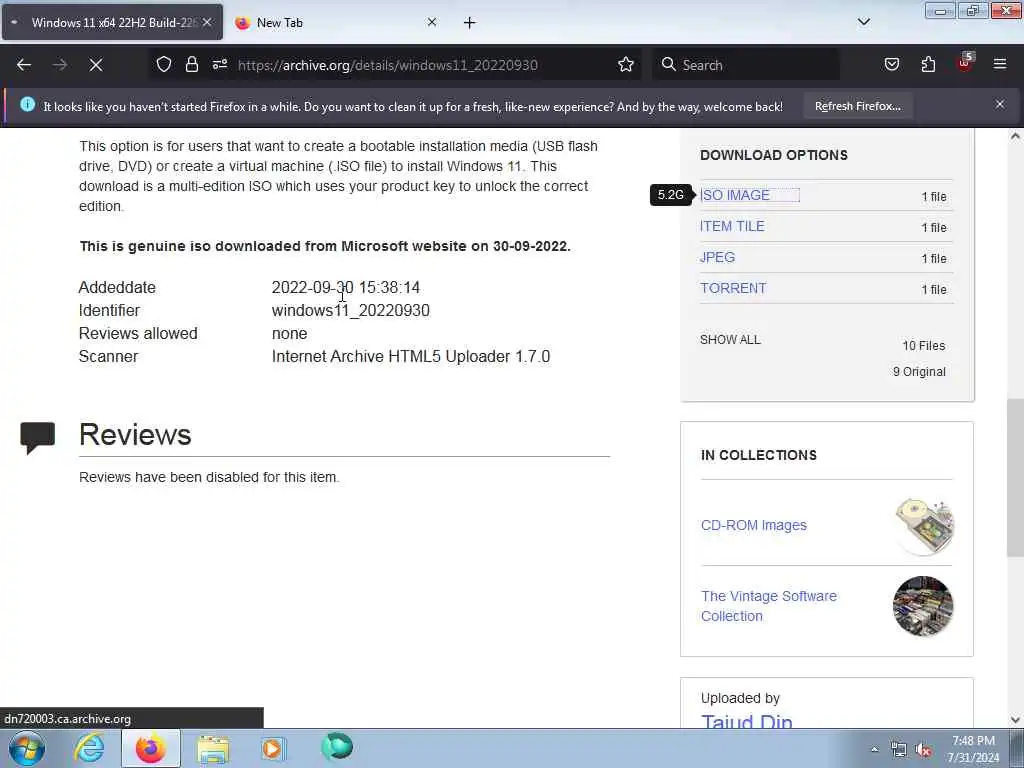Click the vertical scrollbar thumb
Image resolution: width=1024 pixels, height=768 pixels.
1015,477
